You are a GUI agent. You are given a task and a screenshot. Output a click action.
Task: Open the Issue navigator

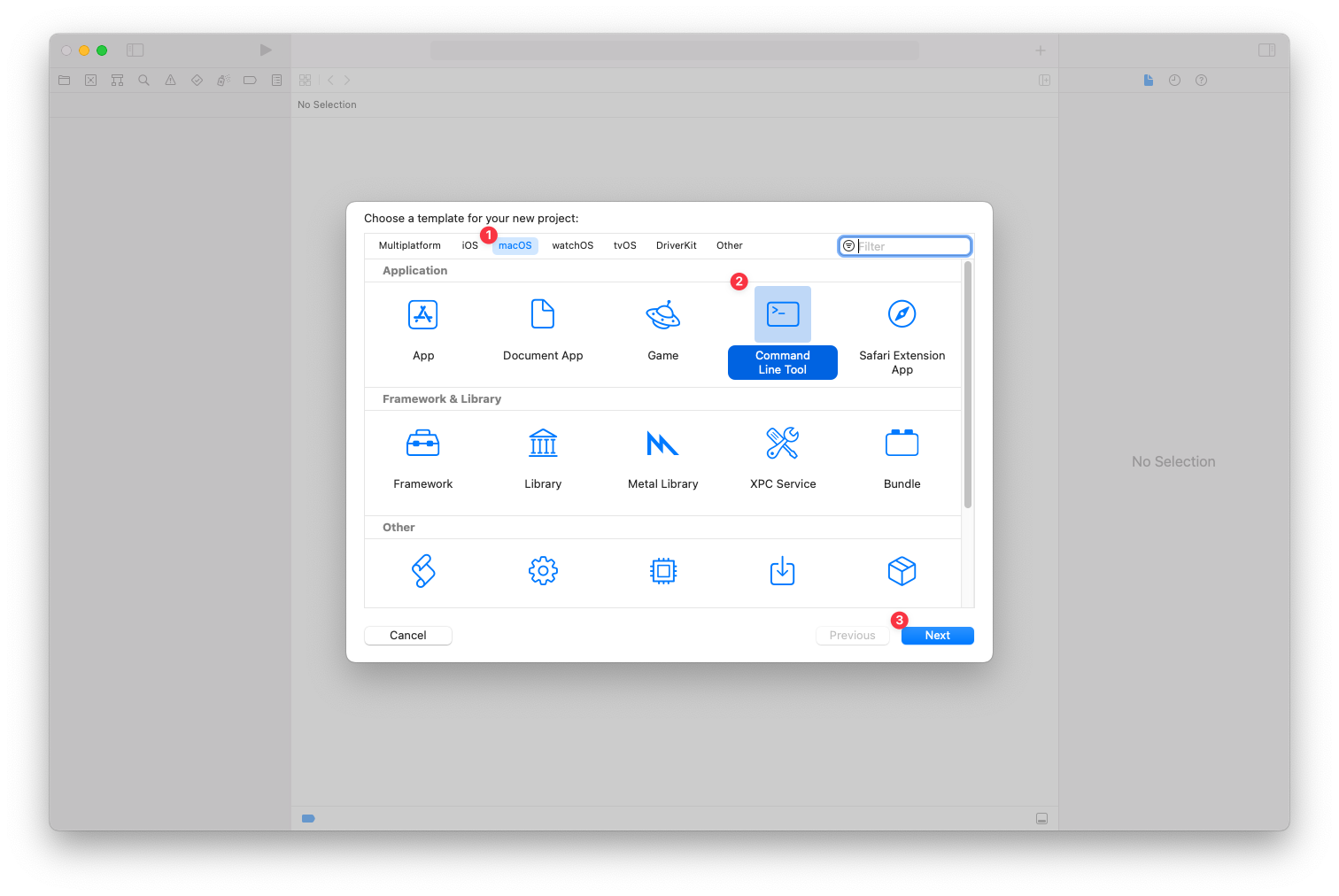[x=170, y=80]
